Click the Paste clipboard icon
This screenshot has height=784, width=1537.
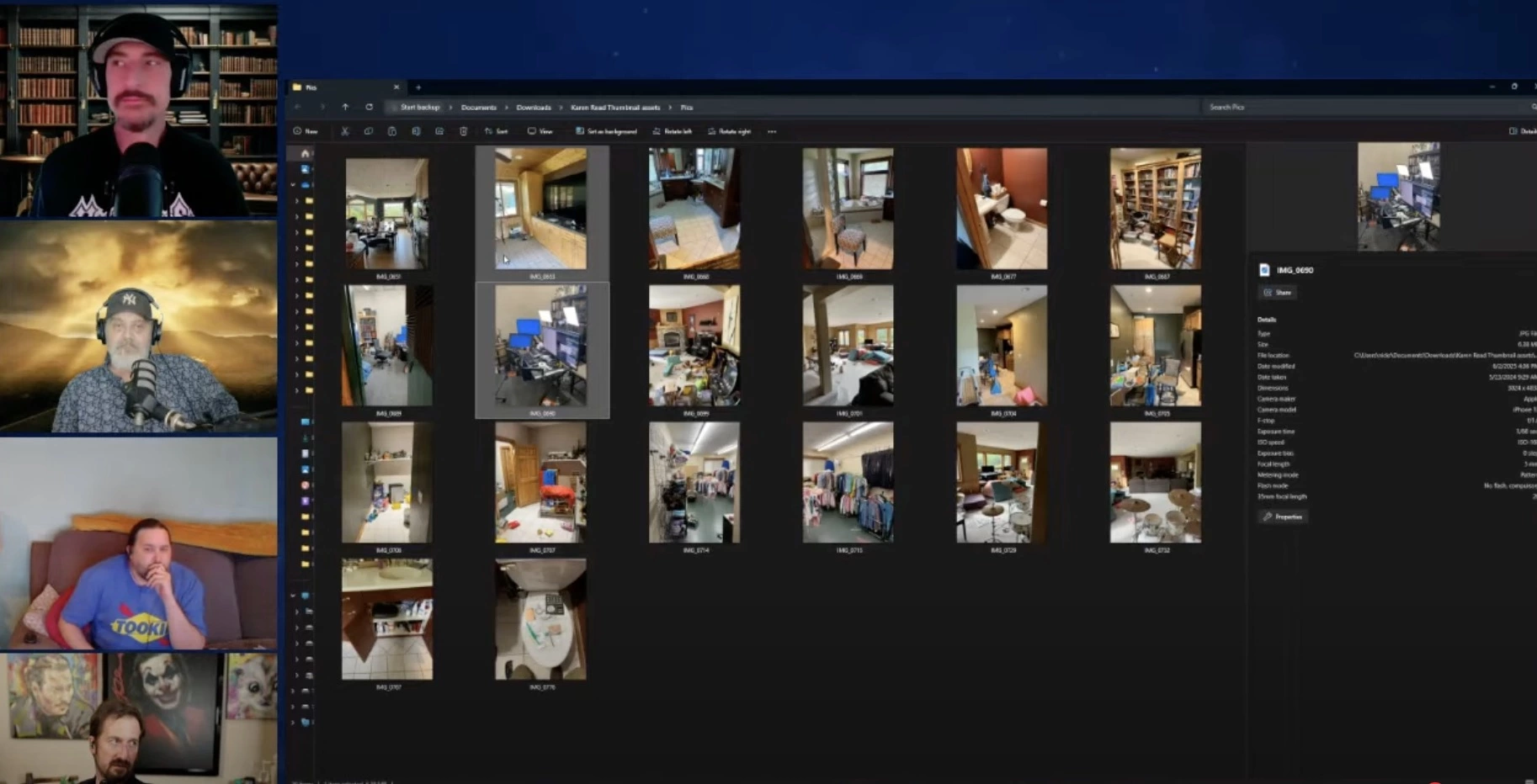click(391, 131)
